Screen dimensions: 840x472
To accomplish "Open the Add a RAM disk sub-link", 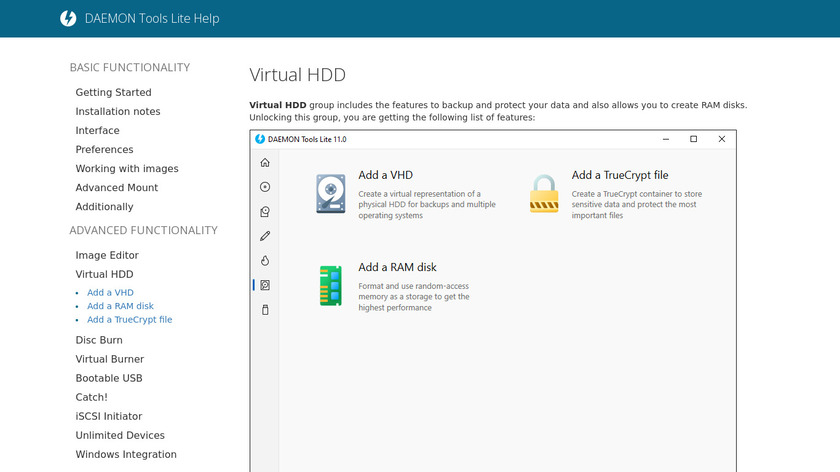I will (x=120, y=306).
